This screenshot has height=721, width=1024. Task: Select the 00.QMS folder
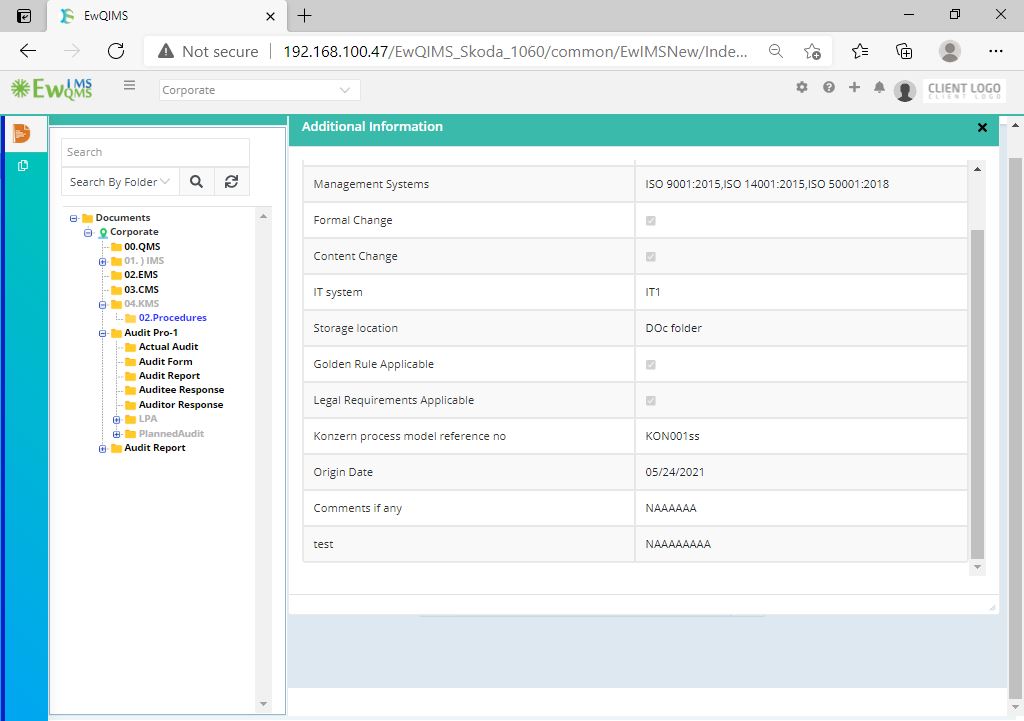[142, 246]
